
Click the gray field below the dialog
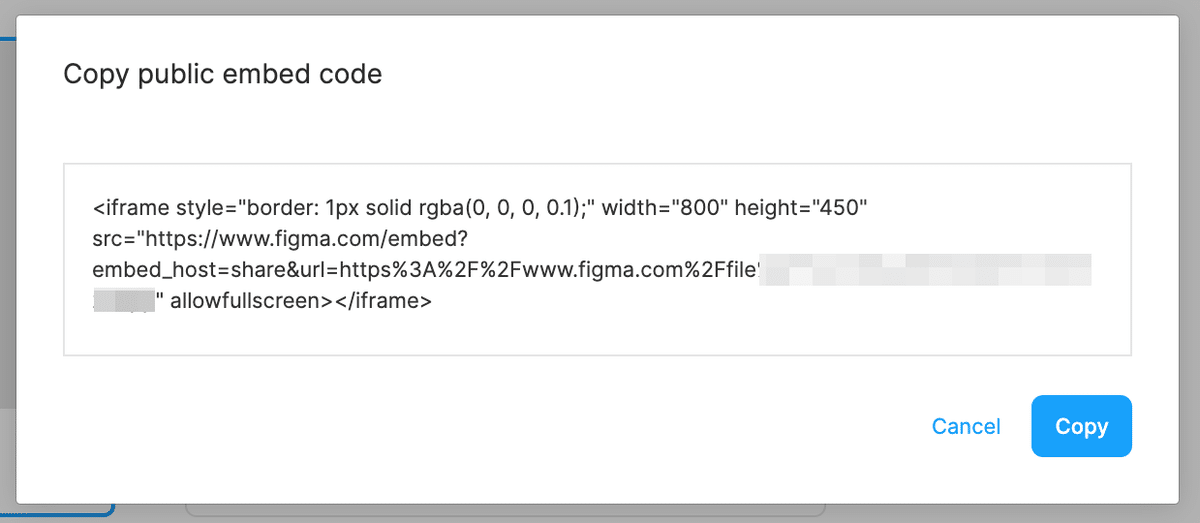[x=500, y=511]
